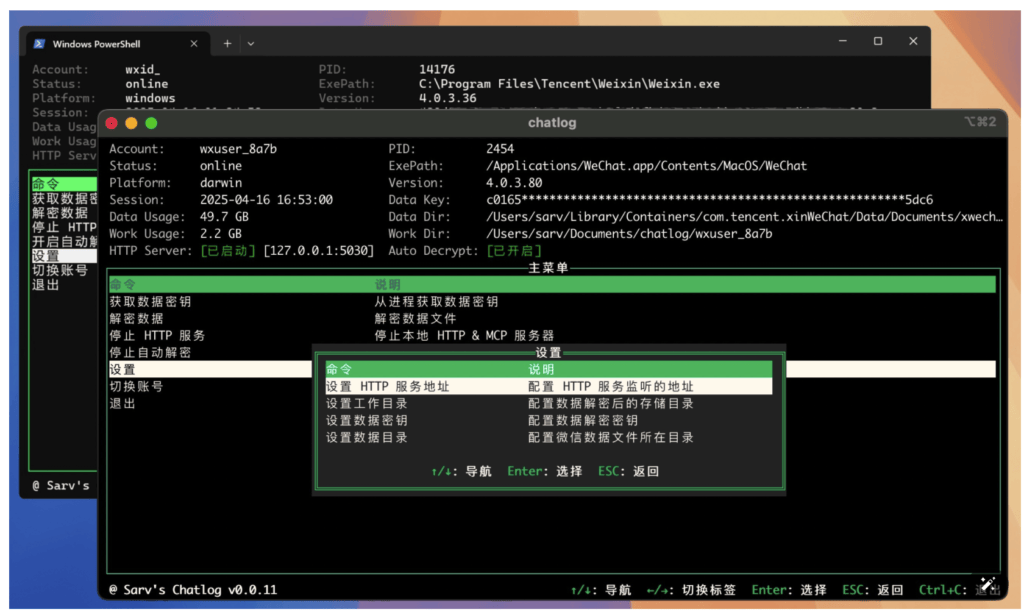Choose 设置工作目录 in the settings popup
Image resolution: width=1024 pixels, height=612 pixels.
(x=366, y=404)
